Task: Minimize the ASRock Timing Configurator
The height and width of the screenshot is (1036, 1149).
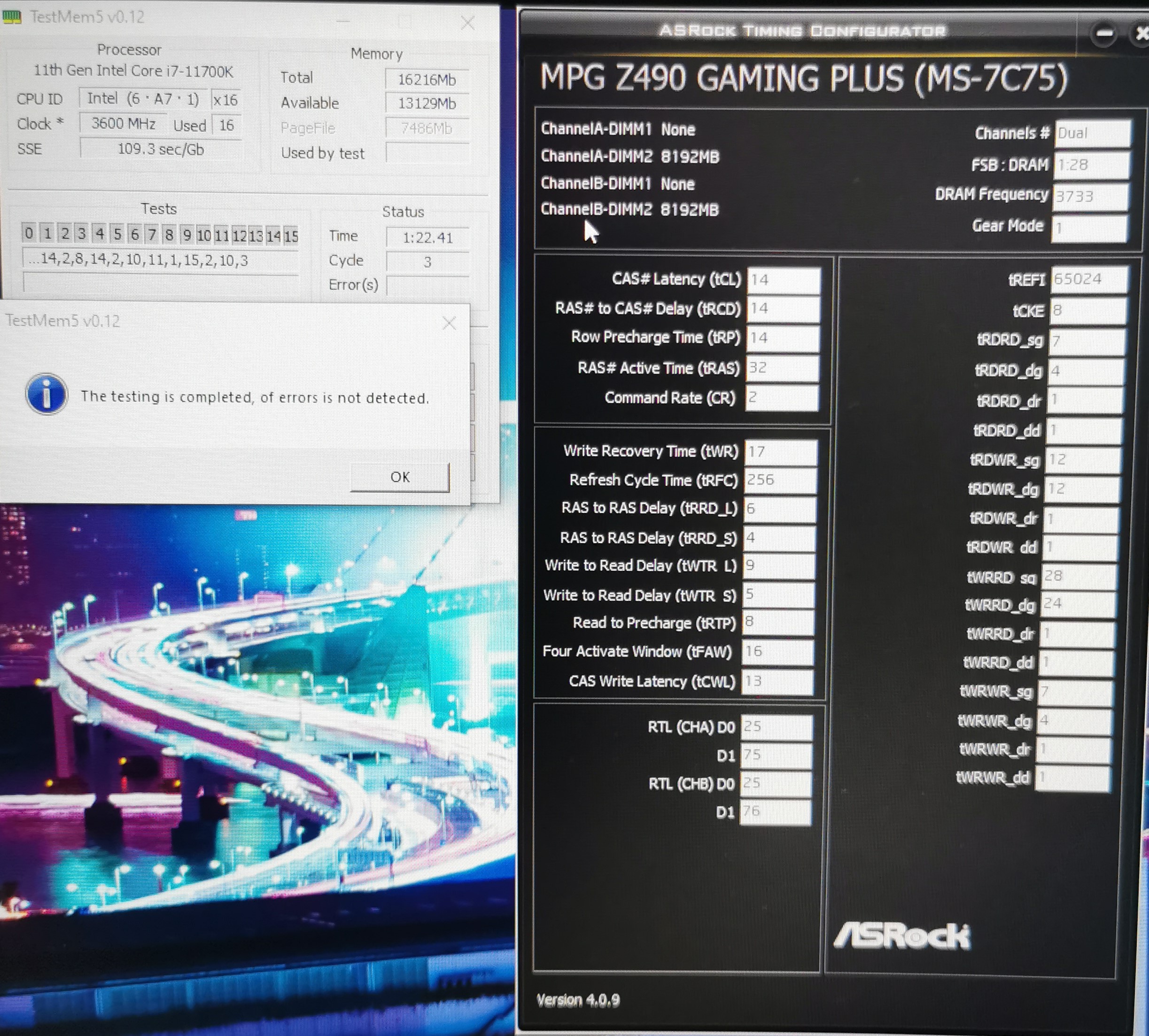Action: click(x=1104, y=34)
